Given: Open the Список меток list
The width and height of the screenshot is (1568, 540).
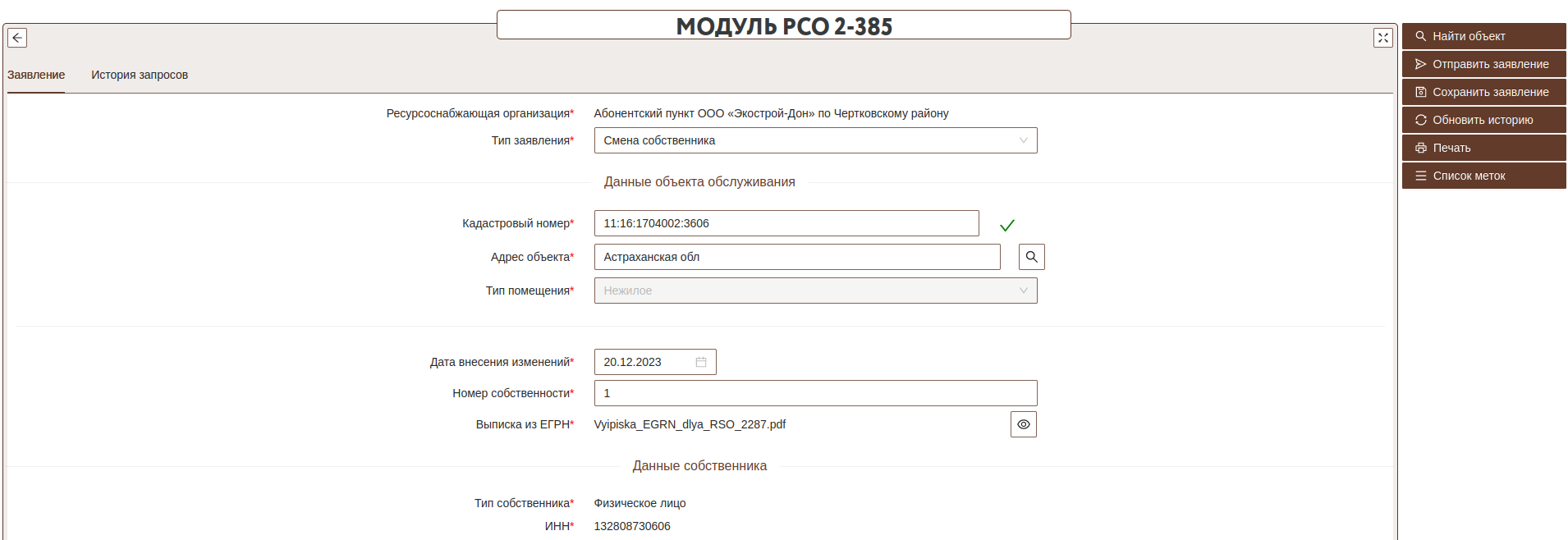Looking at the screenshot, I should [1483, 176].
